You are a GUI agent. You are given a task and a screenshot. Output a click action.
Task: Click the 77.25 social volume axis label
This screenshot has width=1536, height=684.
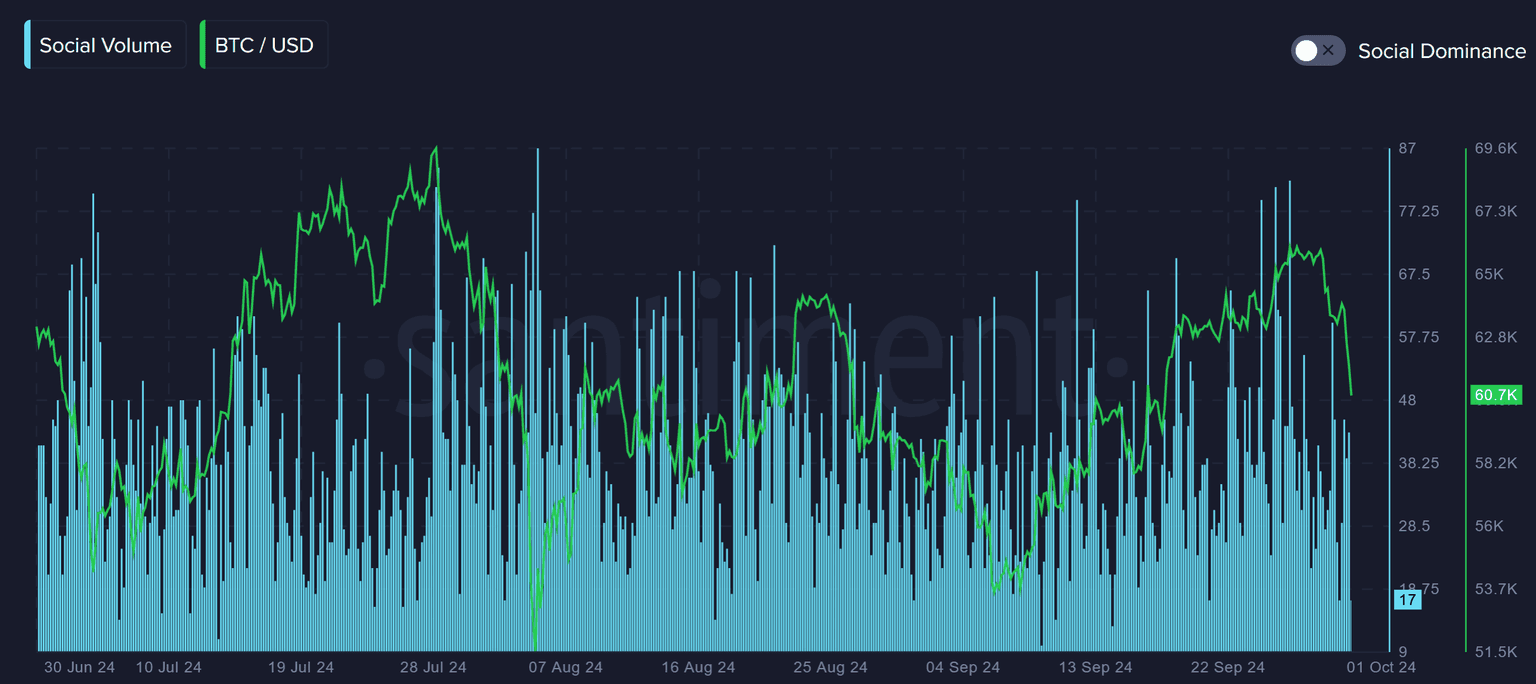pos(1418,212)
